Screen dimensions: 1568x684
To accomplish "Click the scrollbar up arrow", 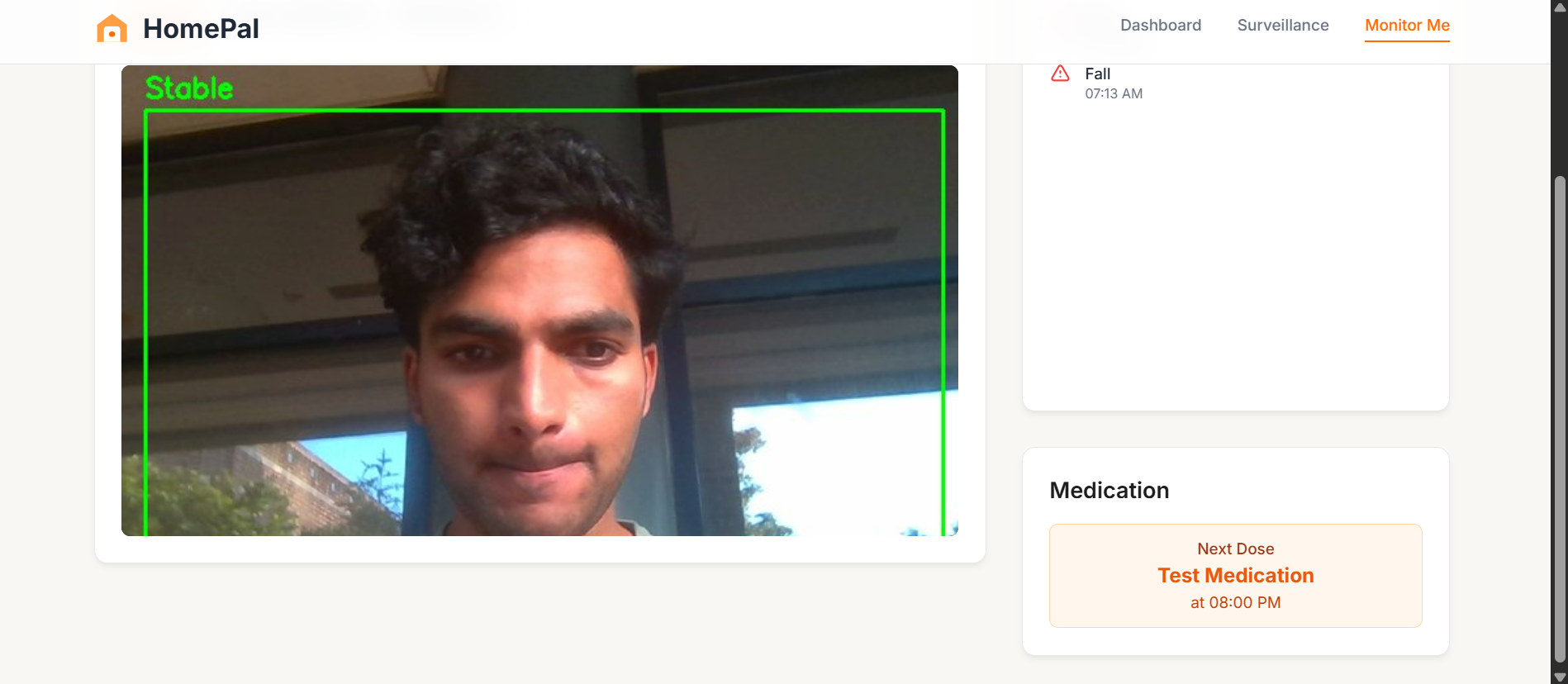I will 1560,7.
